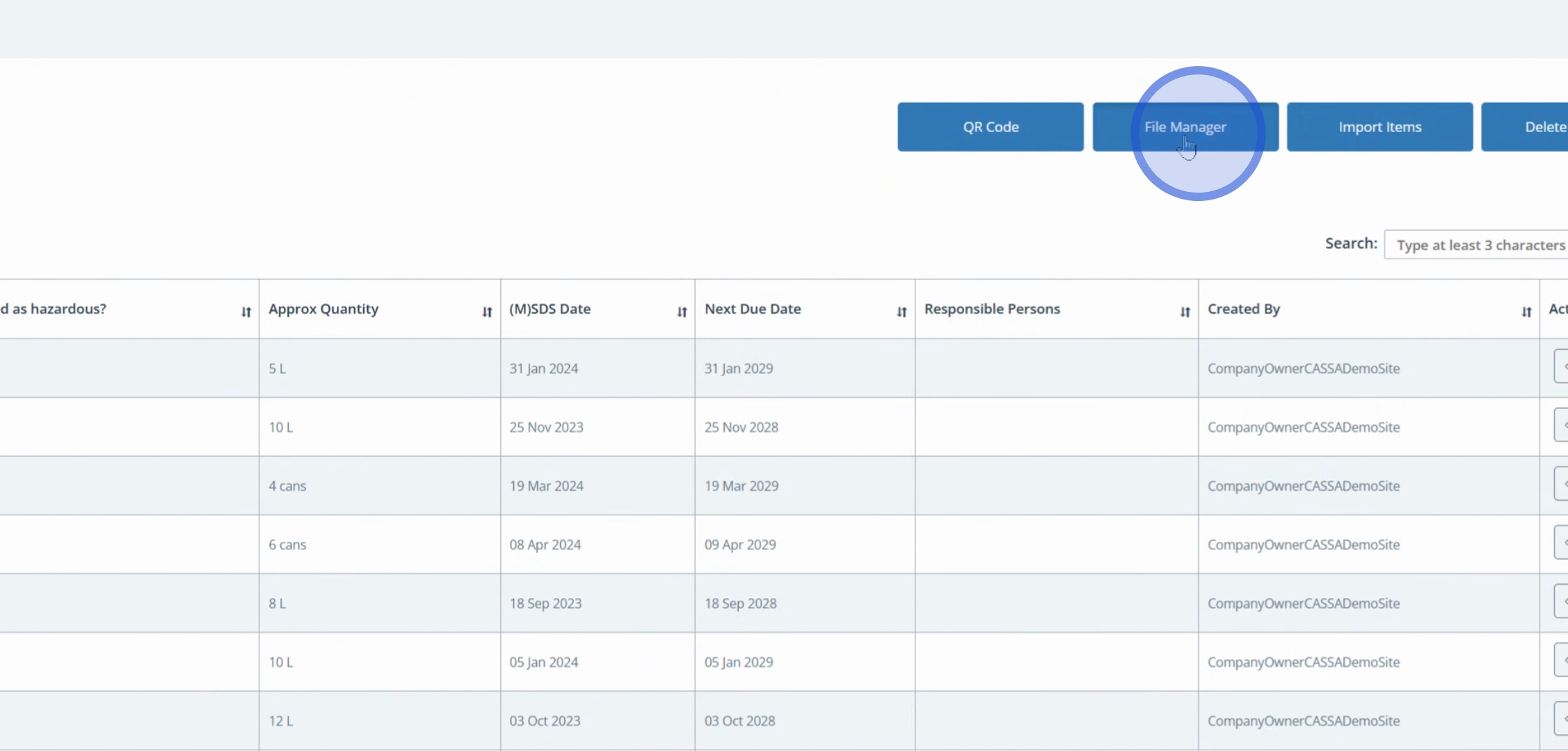The width and height of the screenshot is (1568, 751).
Task: Sort by Next Due Date column icon
Action: pyautogui.click(x=902, y=312)
